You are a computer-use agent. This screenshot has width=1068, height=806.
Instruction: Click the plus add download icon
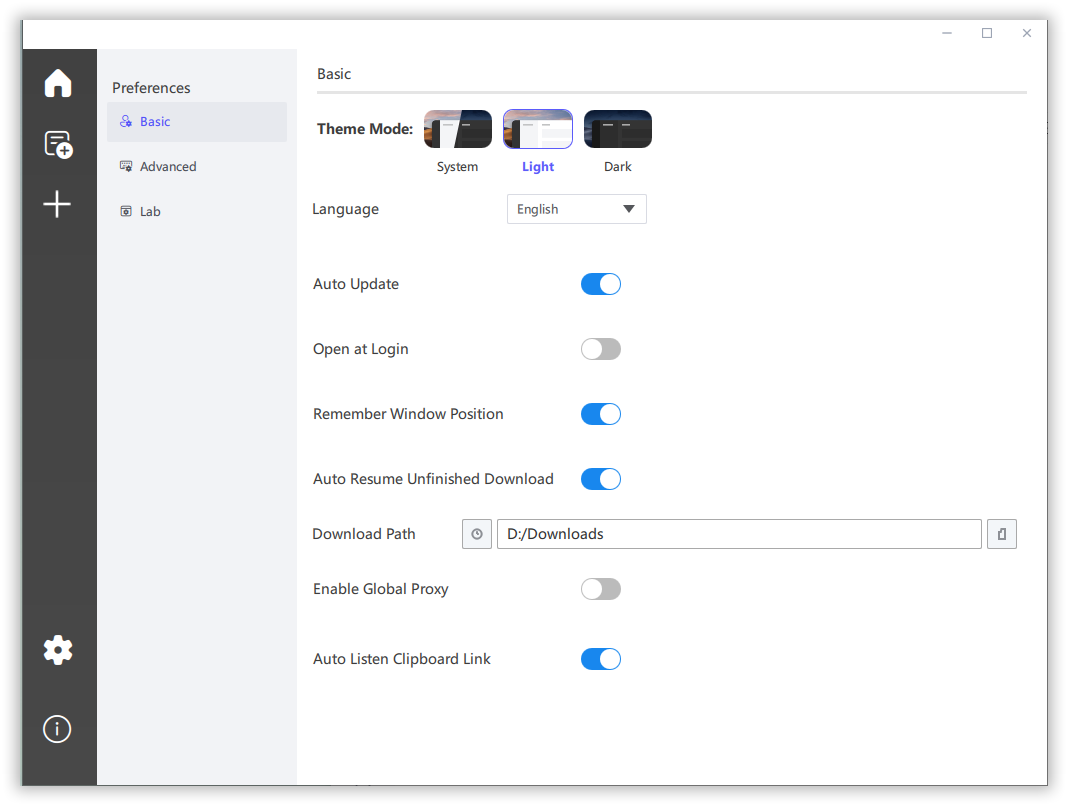(57, 204)
